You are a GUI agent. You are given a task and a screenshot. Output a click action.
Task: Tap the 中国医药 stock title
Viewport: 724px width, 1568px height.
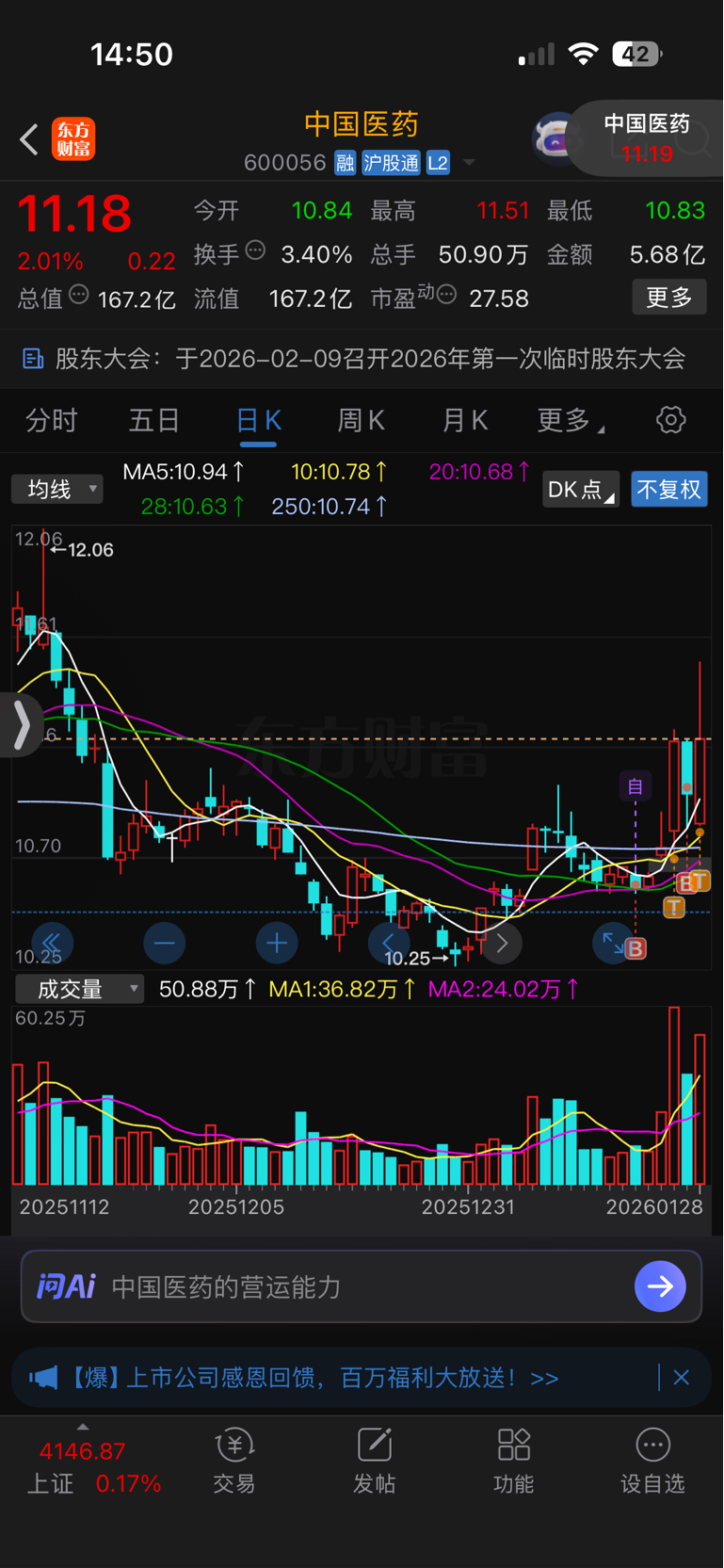(362, 124)
